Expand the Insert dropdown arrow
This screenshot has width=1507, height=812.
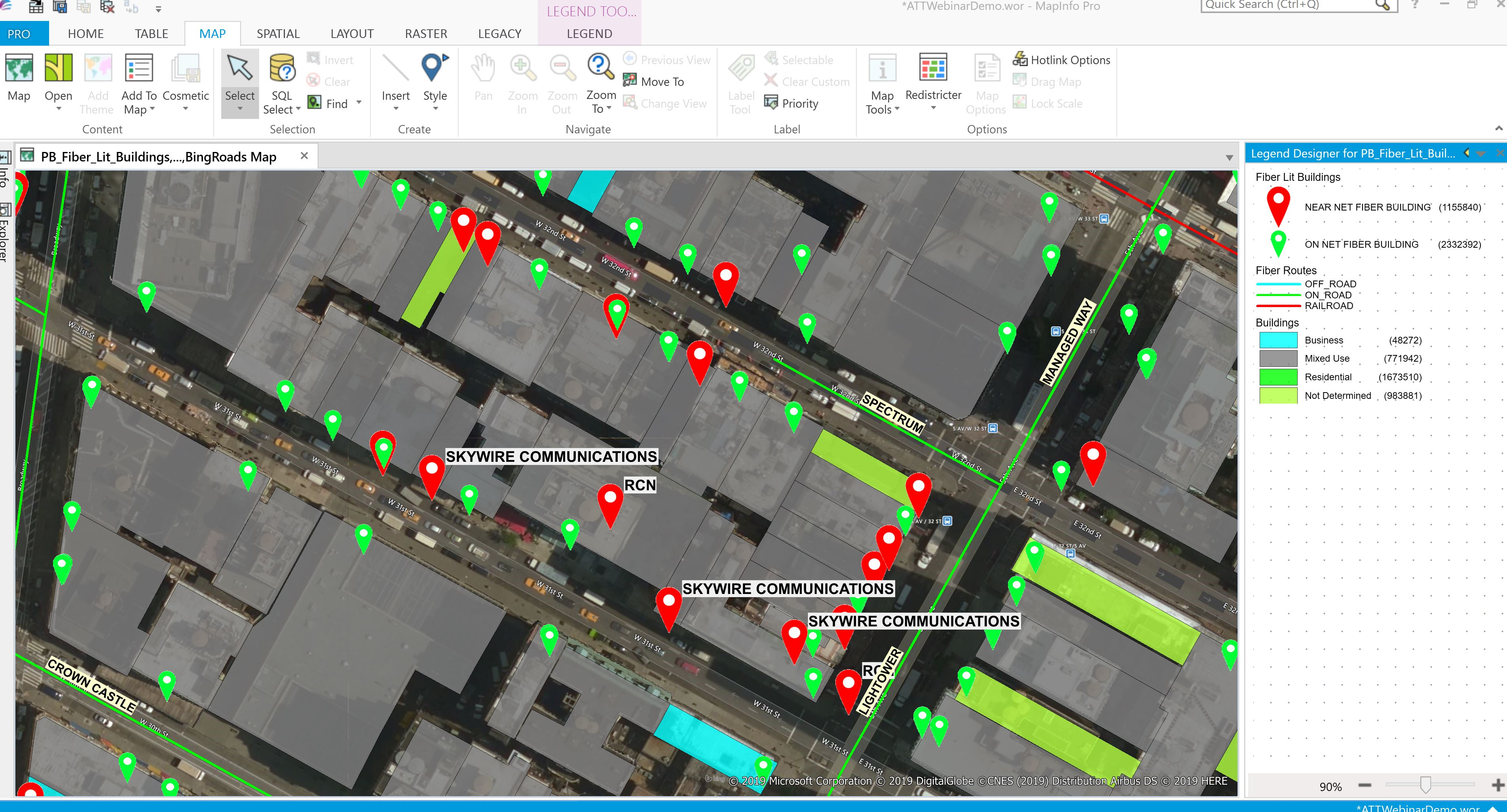[395, 109]
